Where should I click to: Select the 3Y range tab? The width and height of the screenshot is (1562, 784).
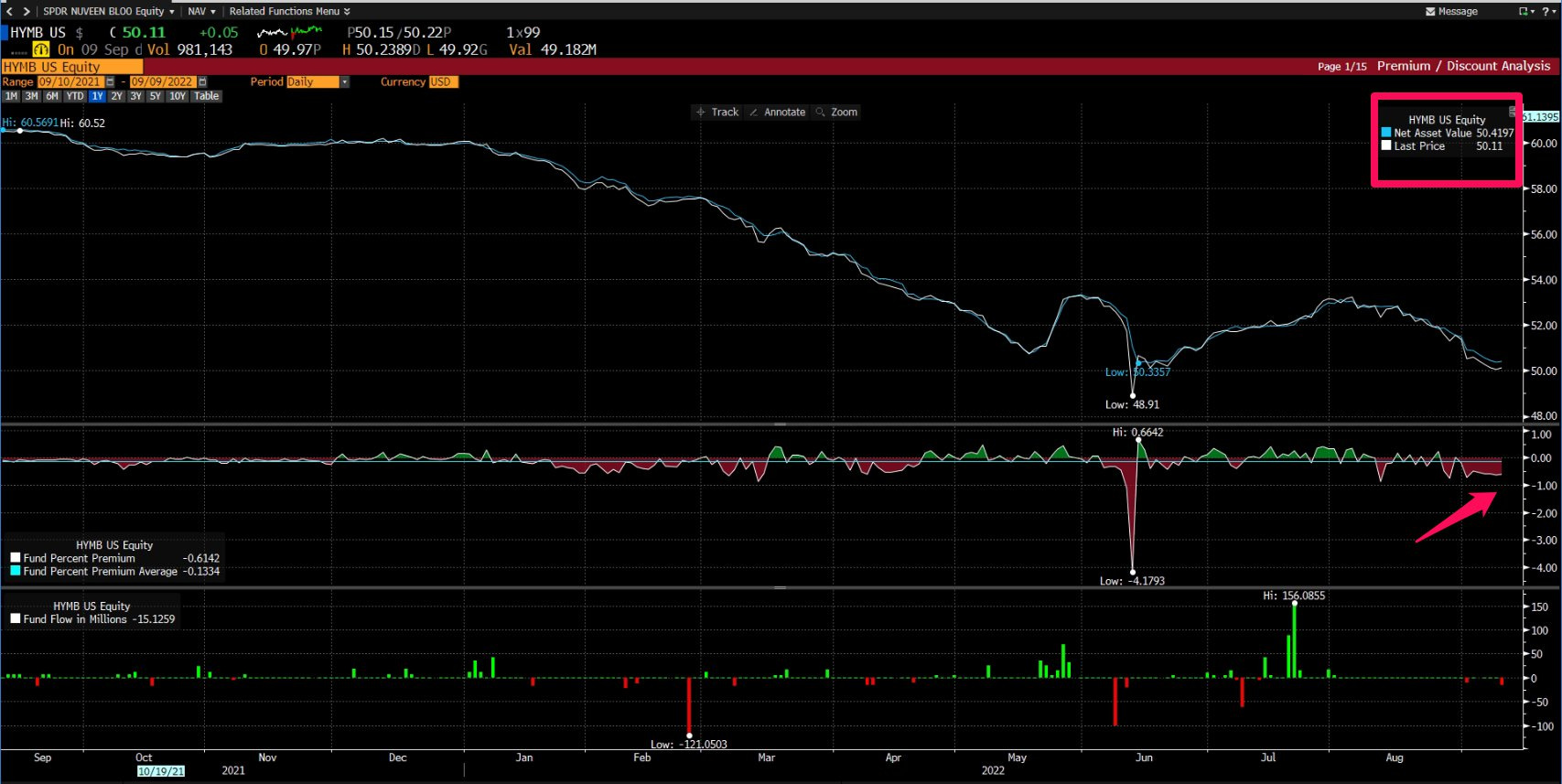135,96
